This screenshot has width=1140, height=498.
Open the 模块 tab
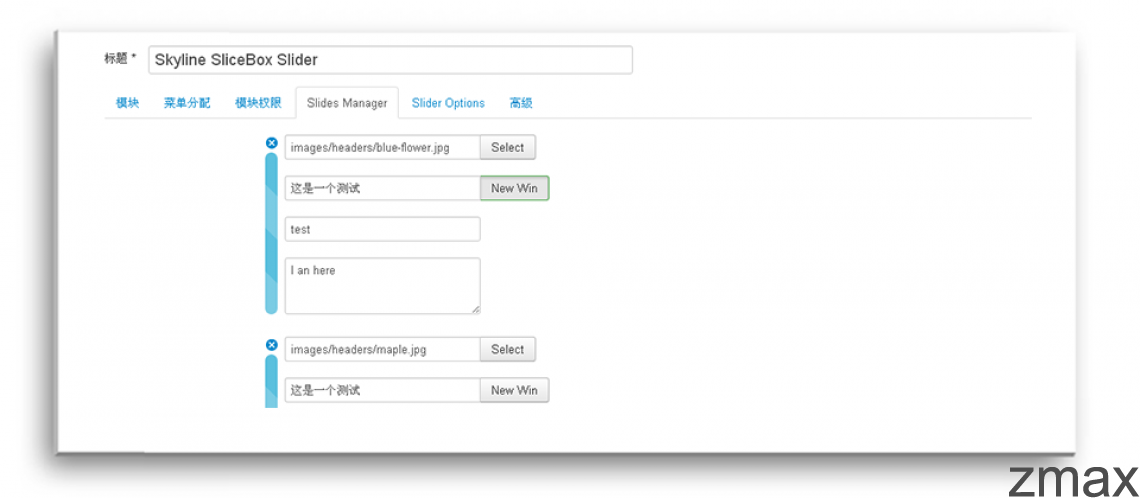(127, 103)
